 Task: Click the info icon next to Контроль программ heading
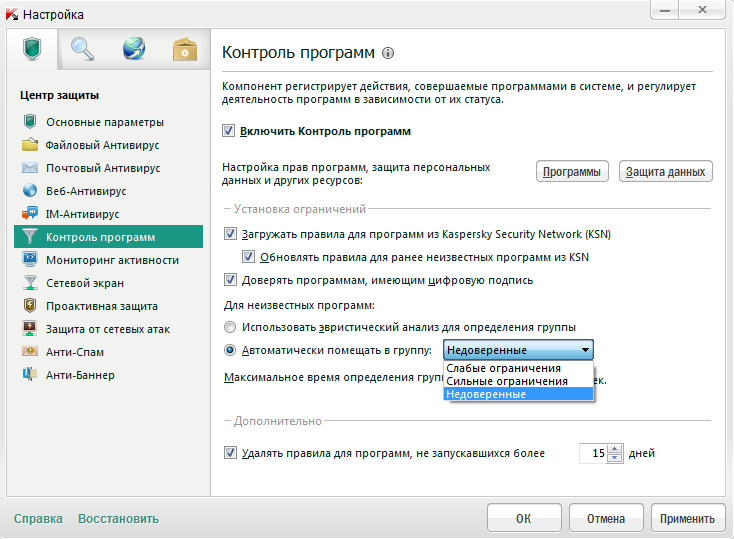pyautogui.click(x=388, y=53)
